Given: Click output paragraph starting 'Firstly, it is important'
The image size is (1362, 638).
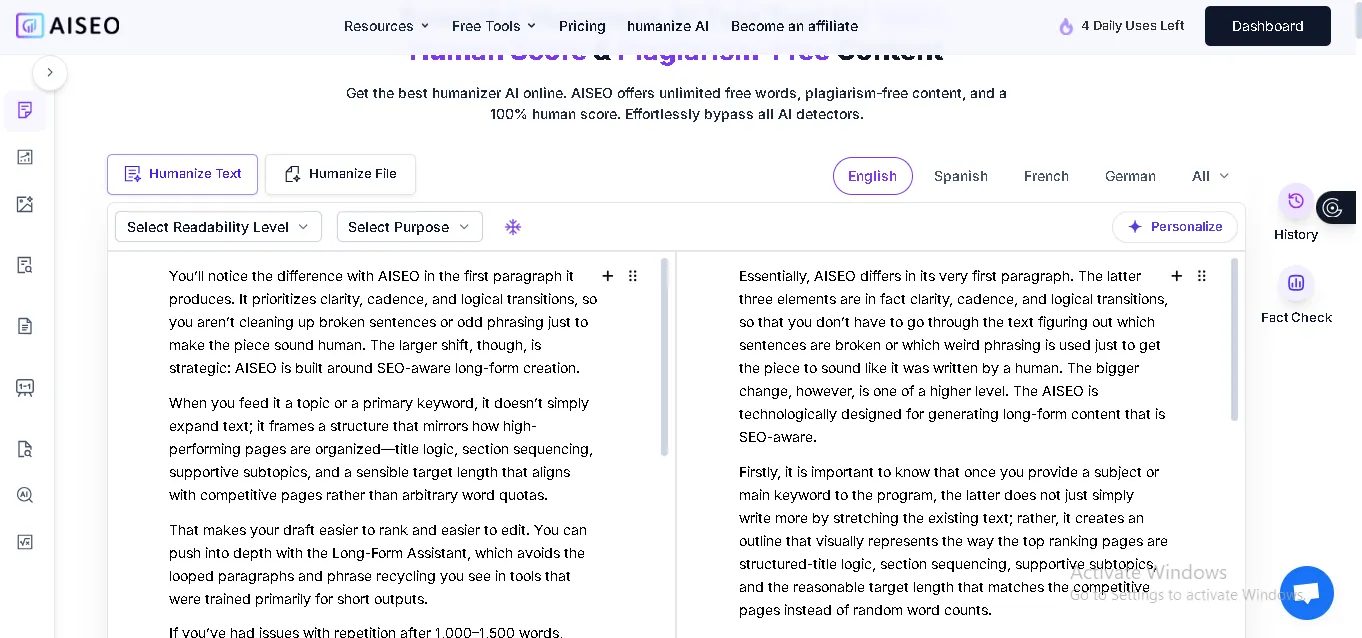Looking at the screenshot, I should (953, 541).
